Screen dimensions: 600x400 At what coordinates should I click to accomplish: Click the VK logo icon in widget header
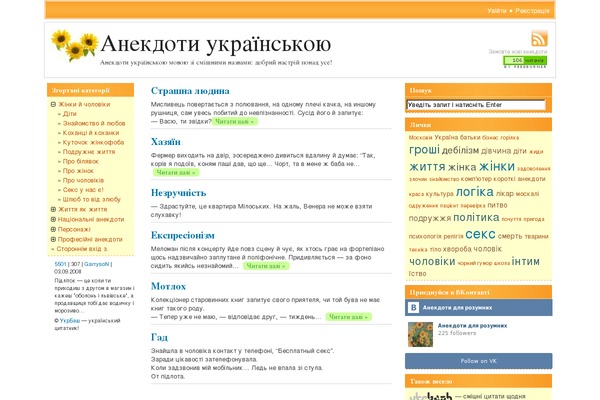click(x=413, y=308)
